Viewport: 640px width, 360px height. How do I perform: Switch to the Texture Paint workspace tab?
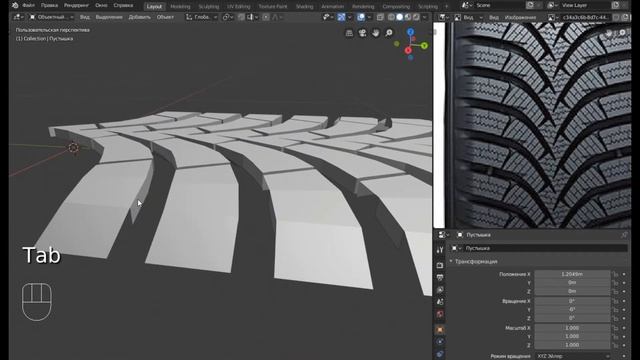click(x=273, y=7)
